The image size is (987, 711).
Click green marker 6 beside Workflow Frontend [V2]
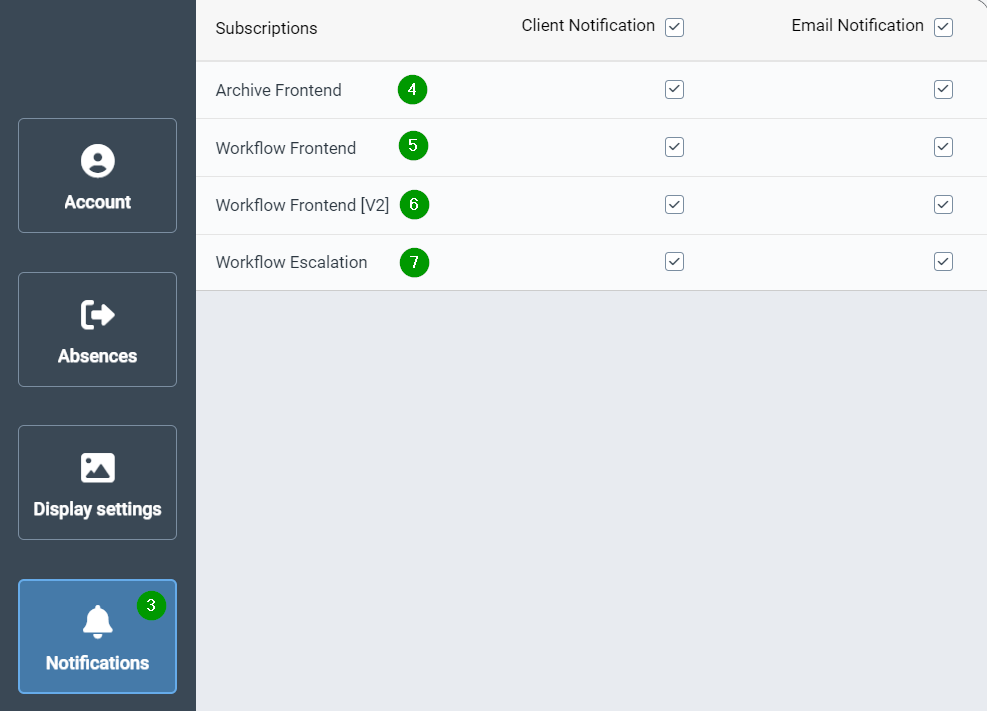click(x=414, y=205)
